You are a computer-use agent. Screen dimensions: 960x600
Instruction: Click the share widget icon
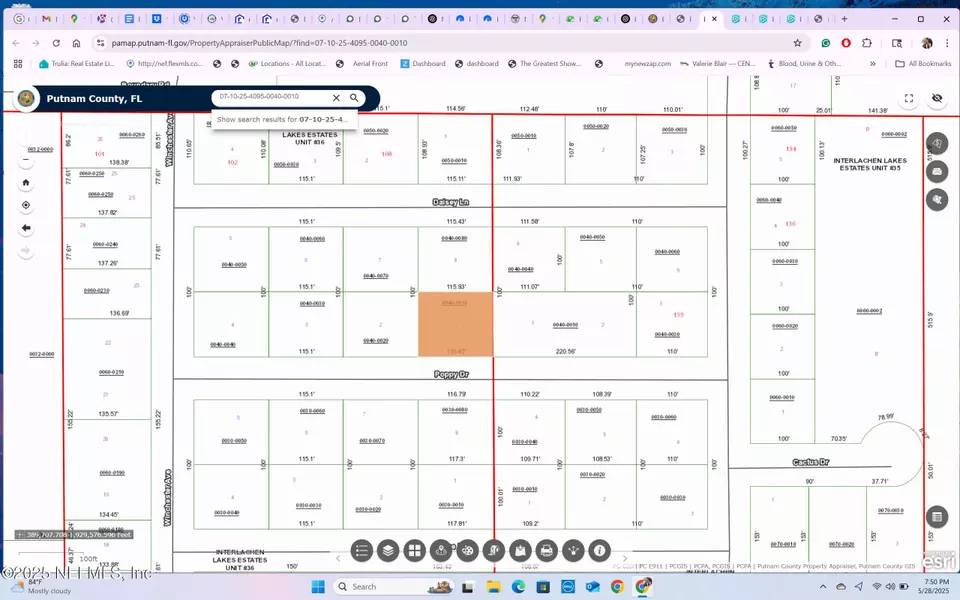(x=573, y=550)
